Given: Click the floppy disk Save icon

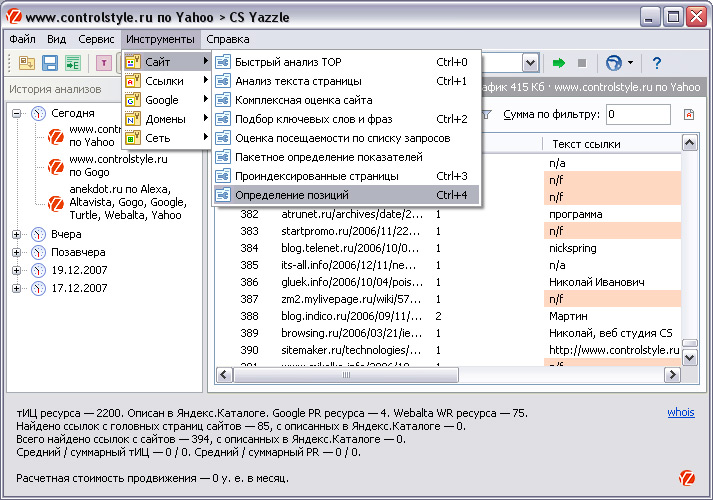Looking at the screenshot, I should tap(49, 63).
